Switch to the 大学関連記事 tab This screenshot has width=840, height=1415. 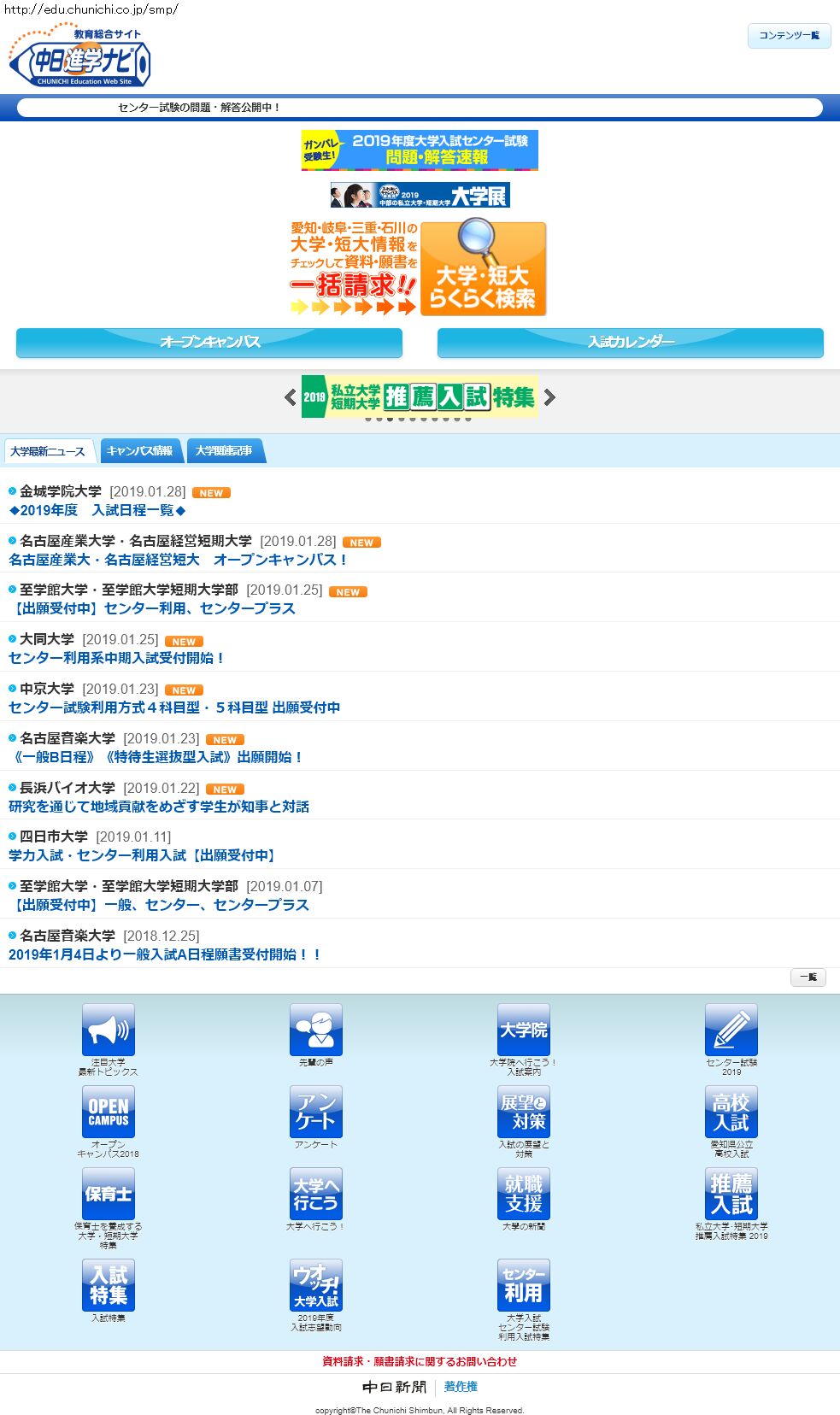[x=224, y=451]
